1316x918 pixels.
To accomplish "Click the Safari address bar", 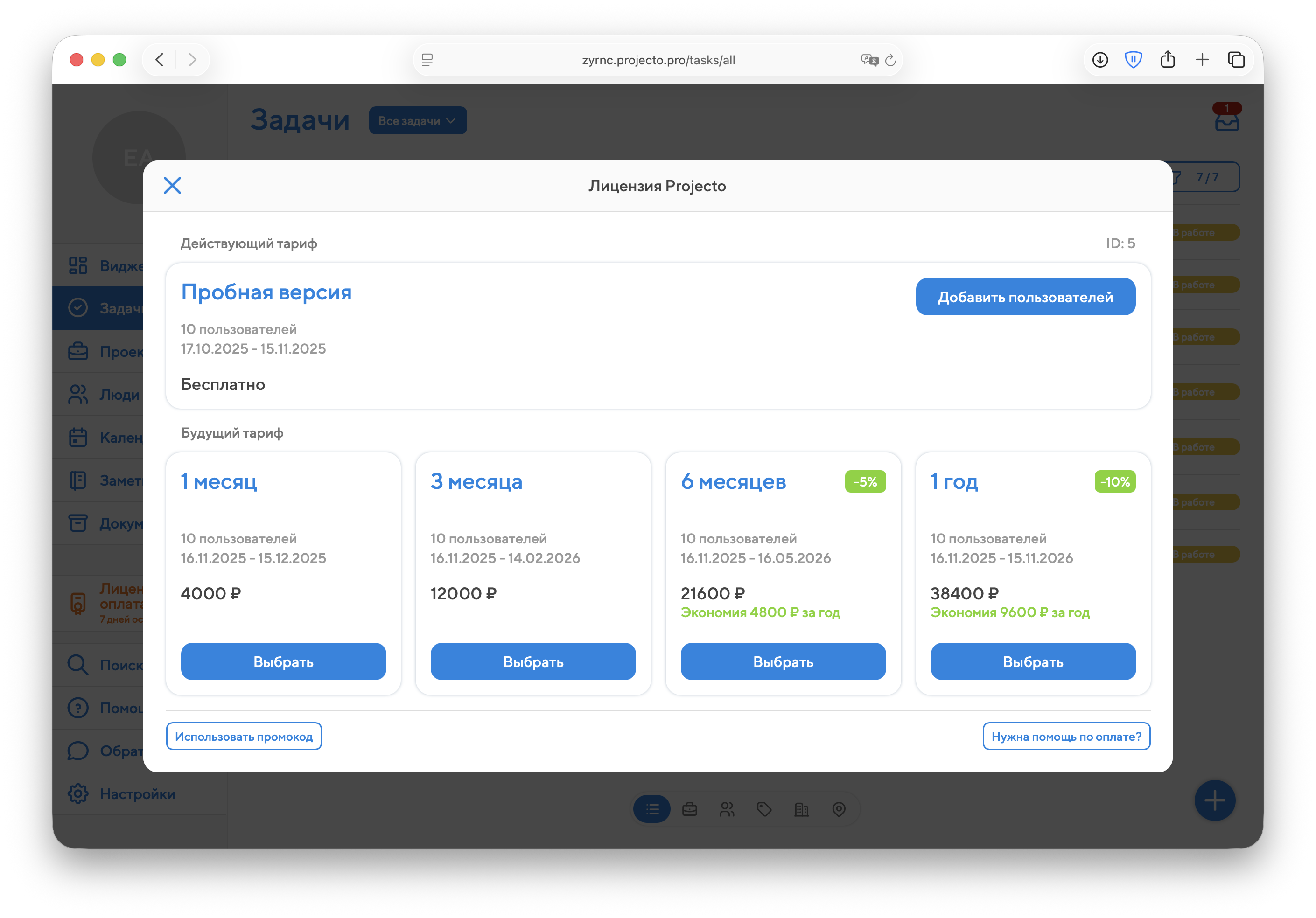I will (658, 60).
